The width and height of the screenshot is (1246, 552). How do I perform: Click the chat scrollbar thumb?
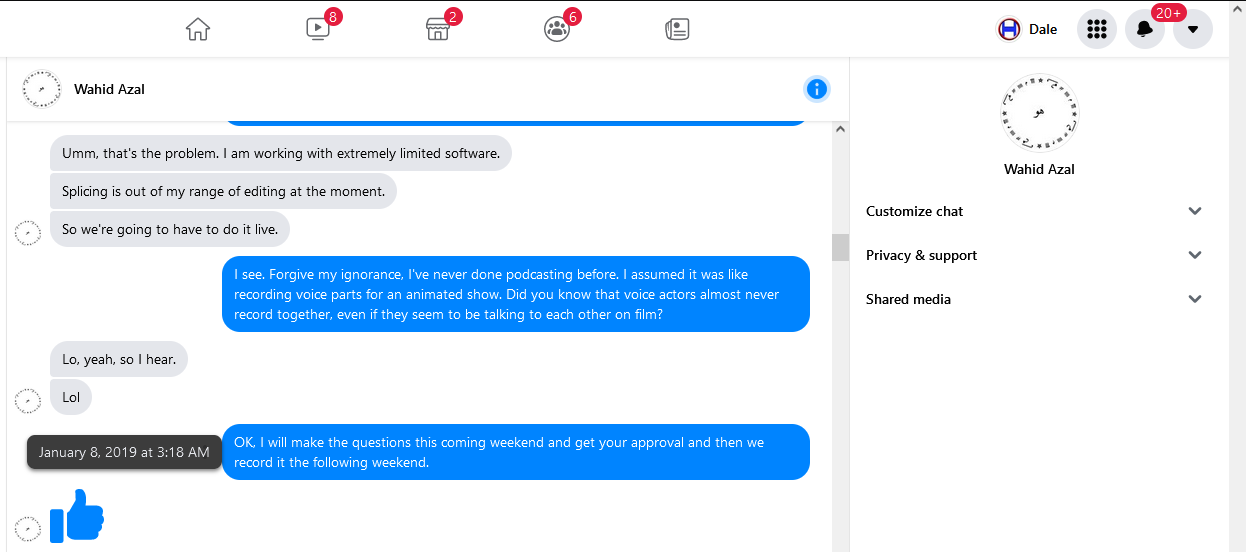click(x=840, y=247)
